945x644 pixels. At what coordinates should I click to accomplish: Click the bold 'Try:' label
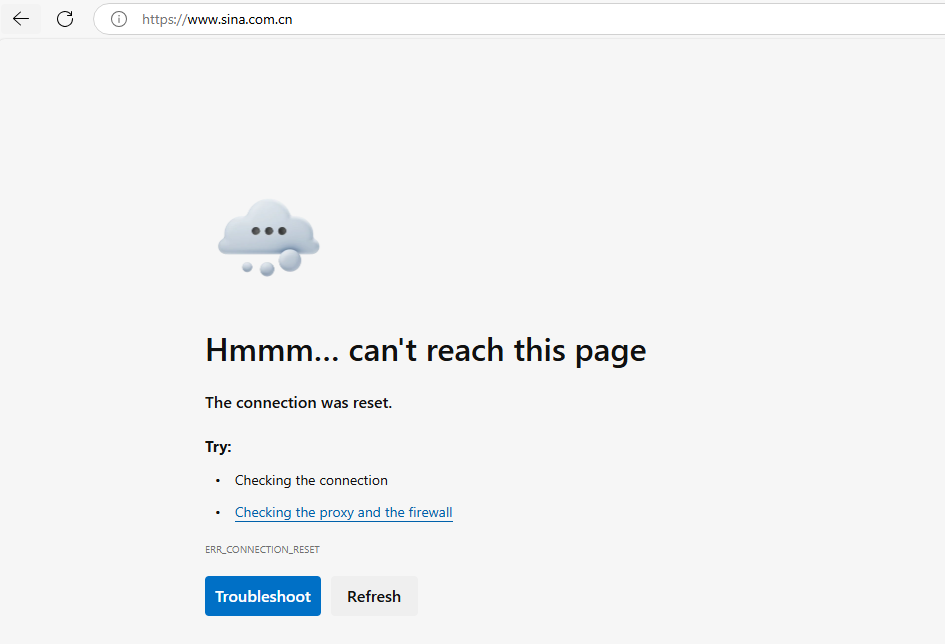pos(218,446)
